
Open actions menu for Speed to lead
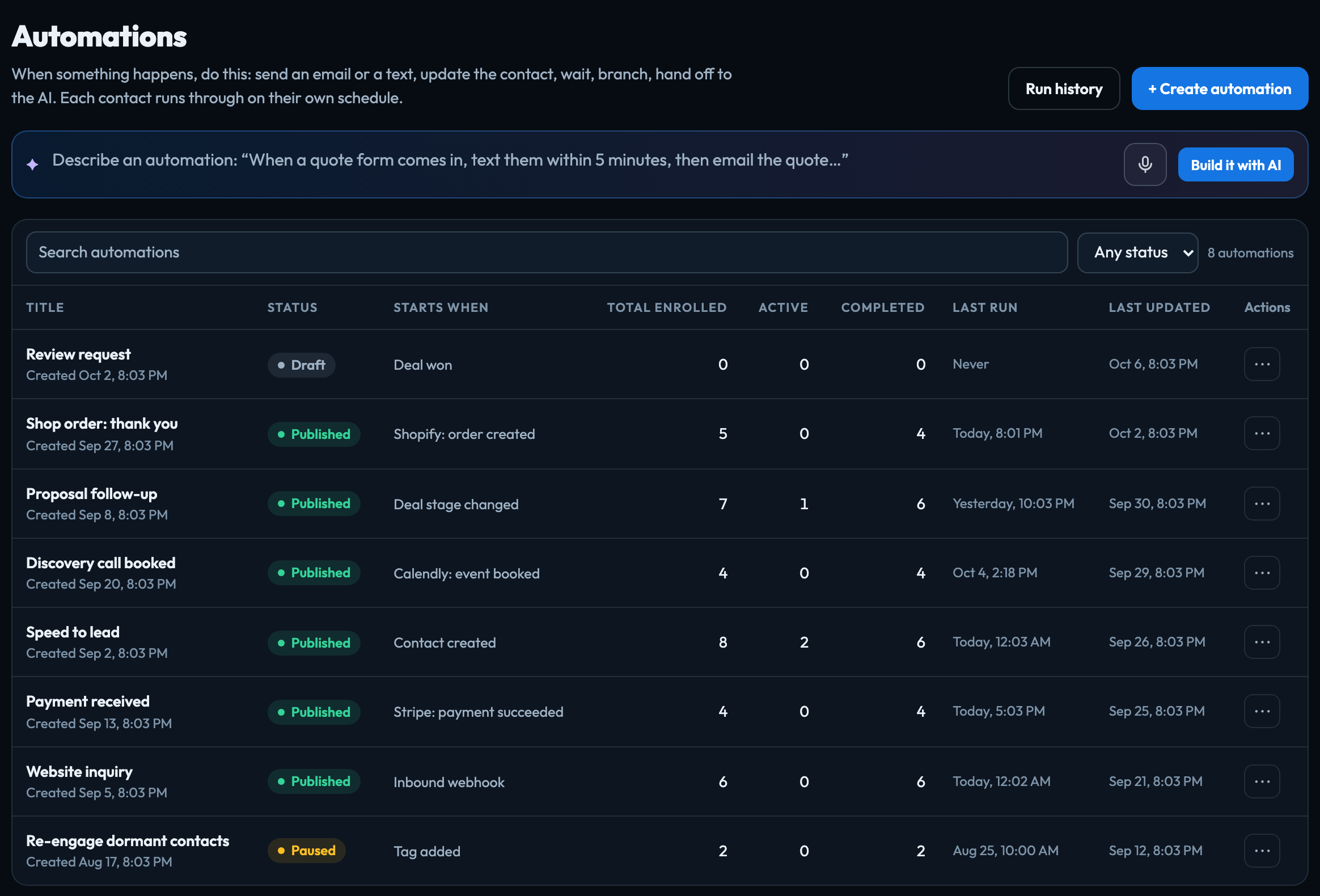(1262, 642)
